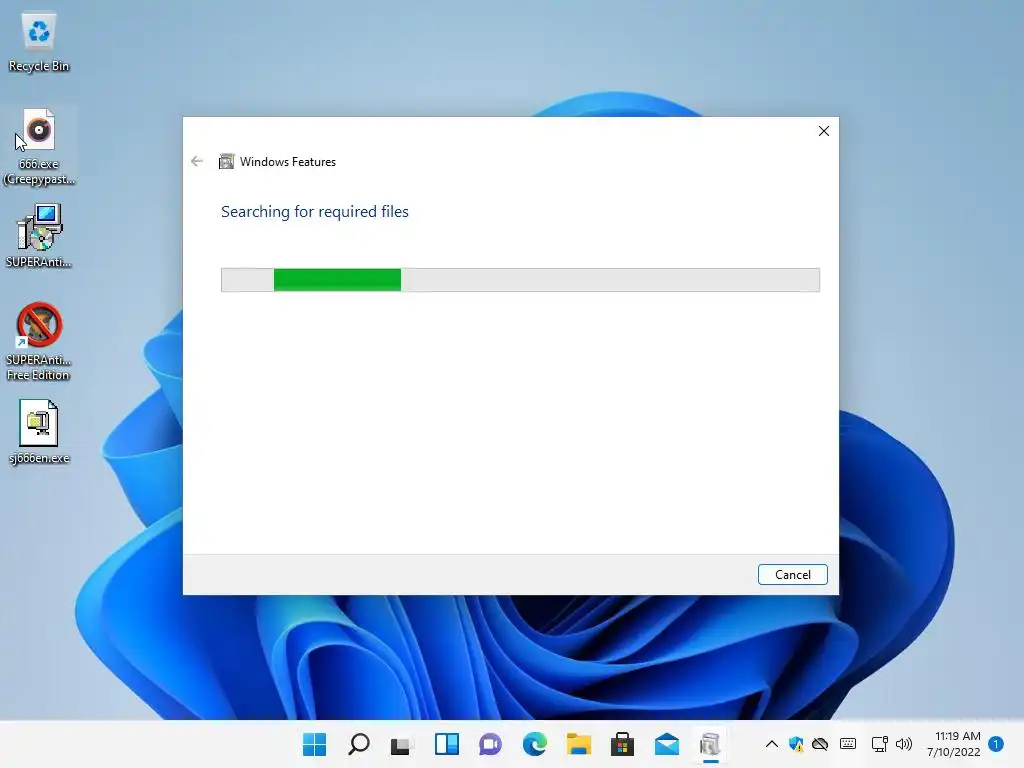Image resolution: width=1024 pixels, height=768 pixels.
Task: Go back in Windows Features dialog
Action: (197, 161)
